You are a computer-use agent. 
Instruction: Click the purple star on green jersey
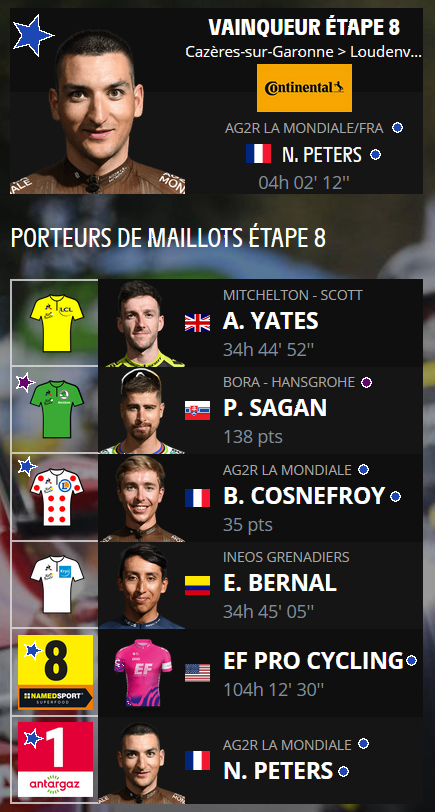click(25, 383)
